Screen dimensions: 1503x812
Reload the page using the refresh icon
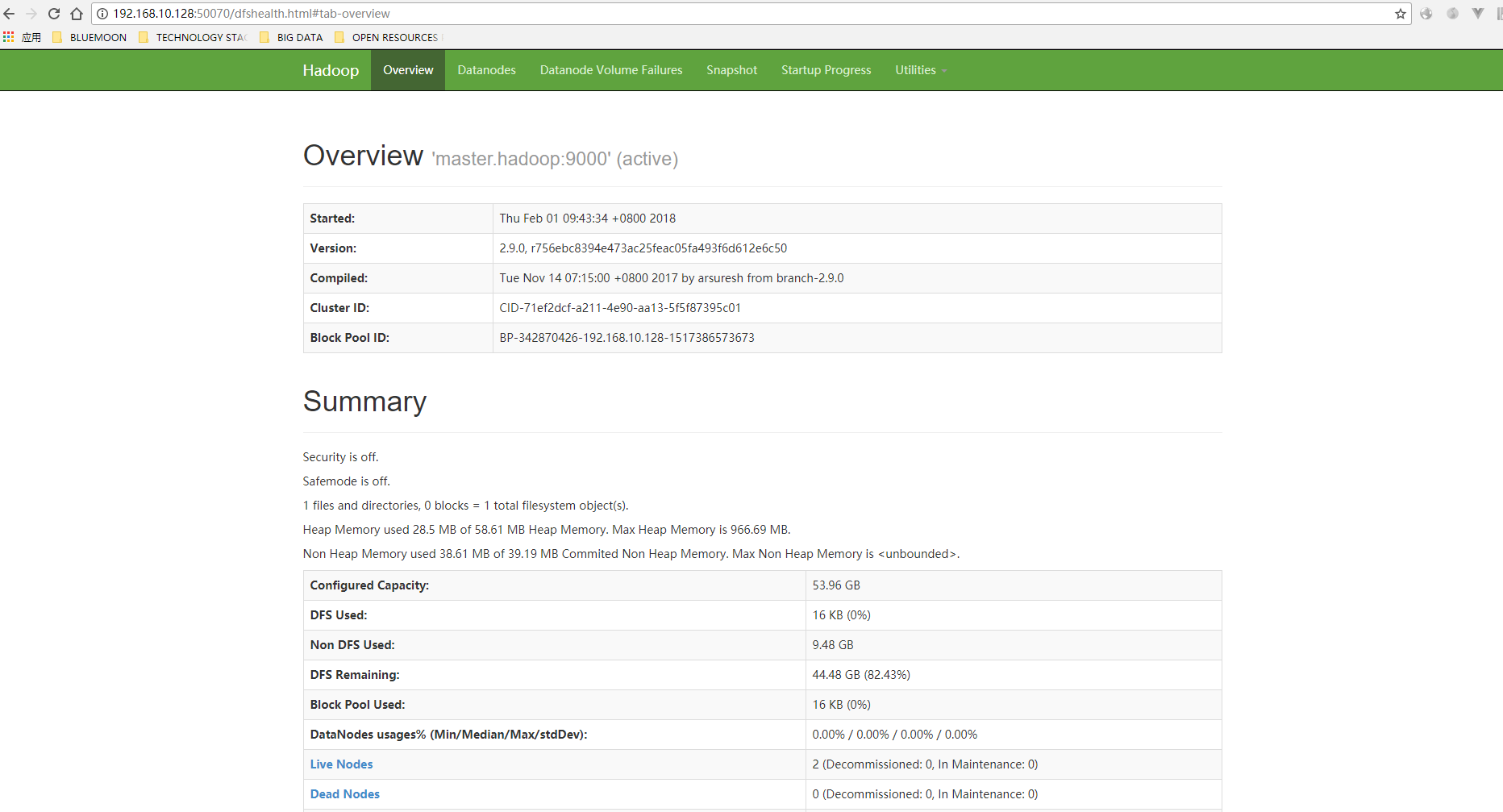pos(53,14)
